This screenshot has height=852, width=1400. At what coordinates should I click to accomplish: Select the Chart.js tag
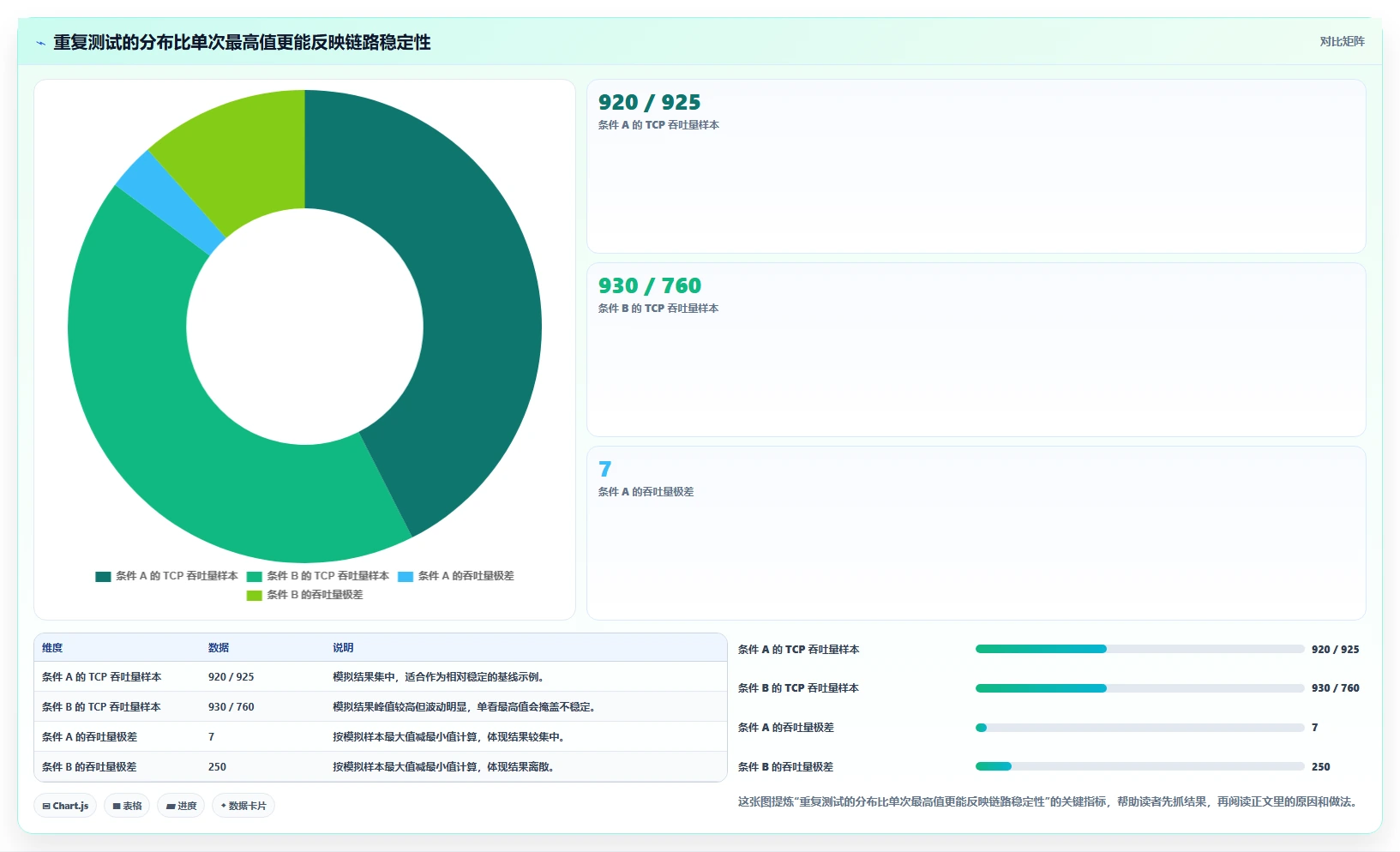point(65,806)
